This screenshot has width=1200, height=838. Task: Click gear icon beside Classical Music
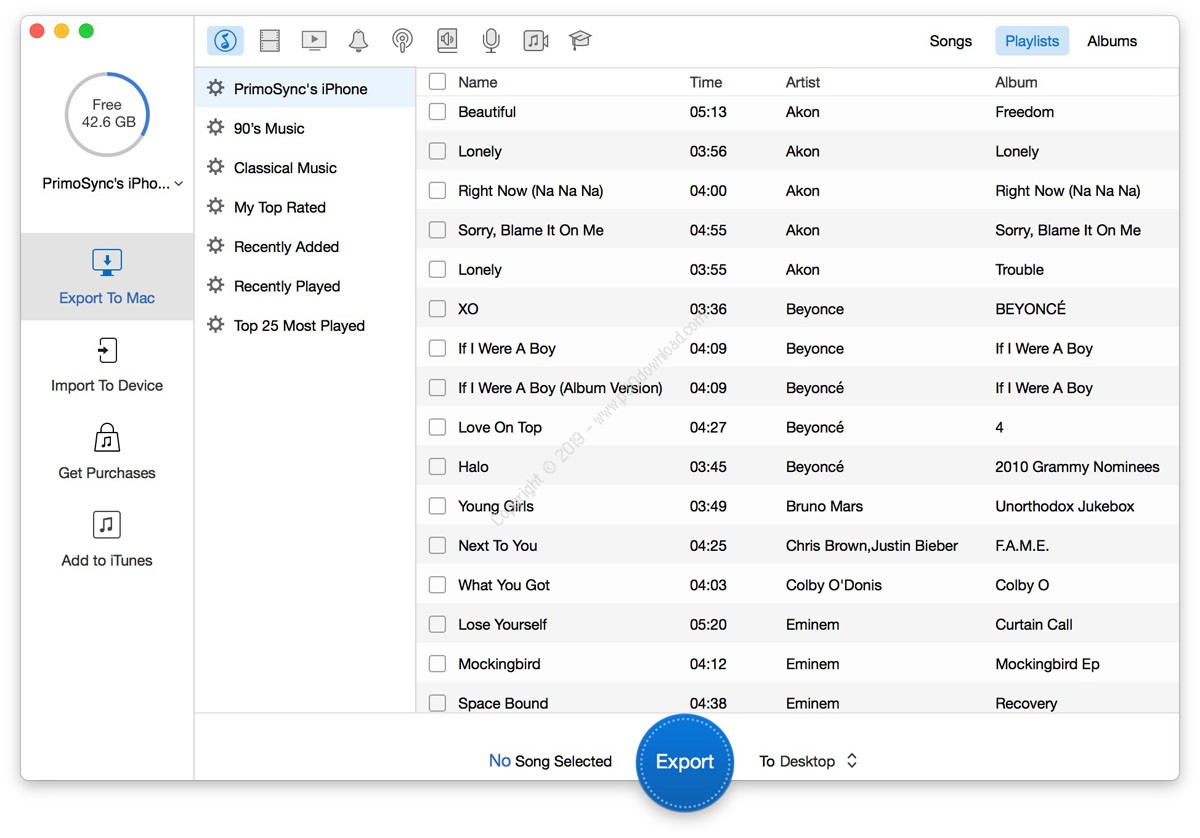[215, 167]
